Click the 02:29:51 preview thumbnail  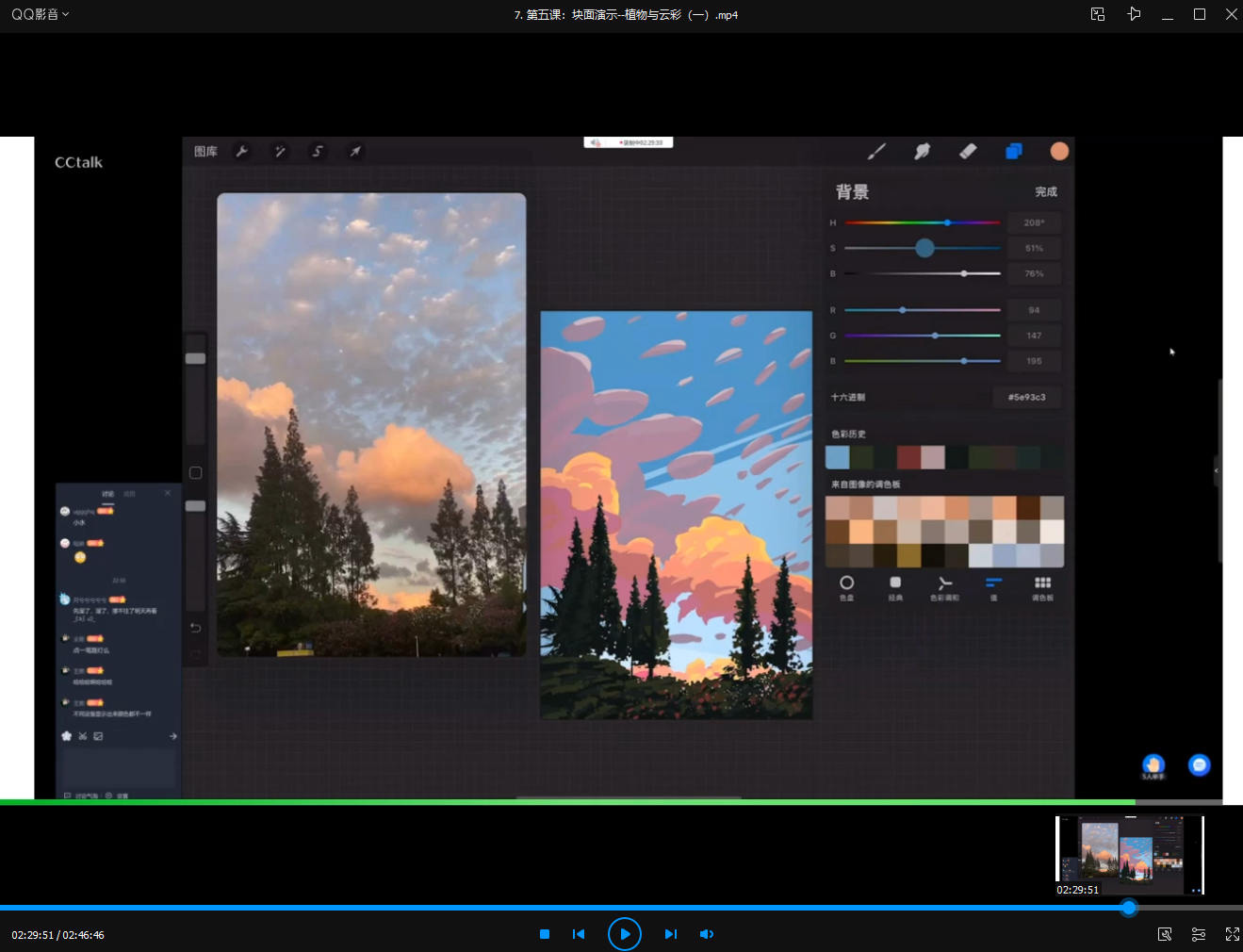click(x=1129, y=854)
